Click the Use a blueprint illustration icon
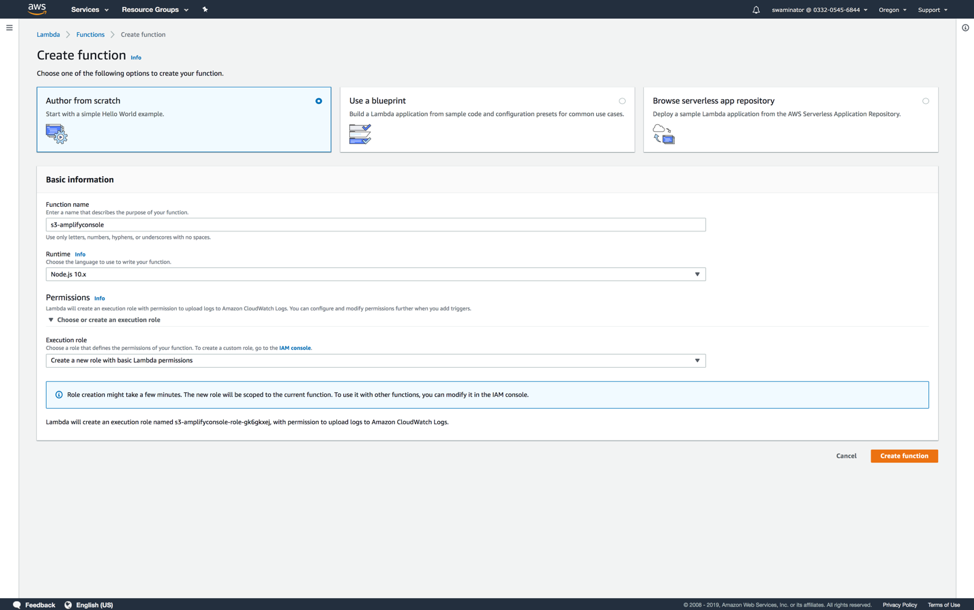 click(360, 133)
